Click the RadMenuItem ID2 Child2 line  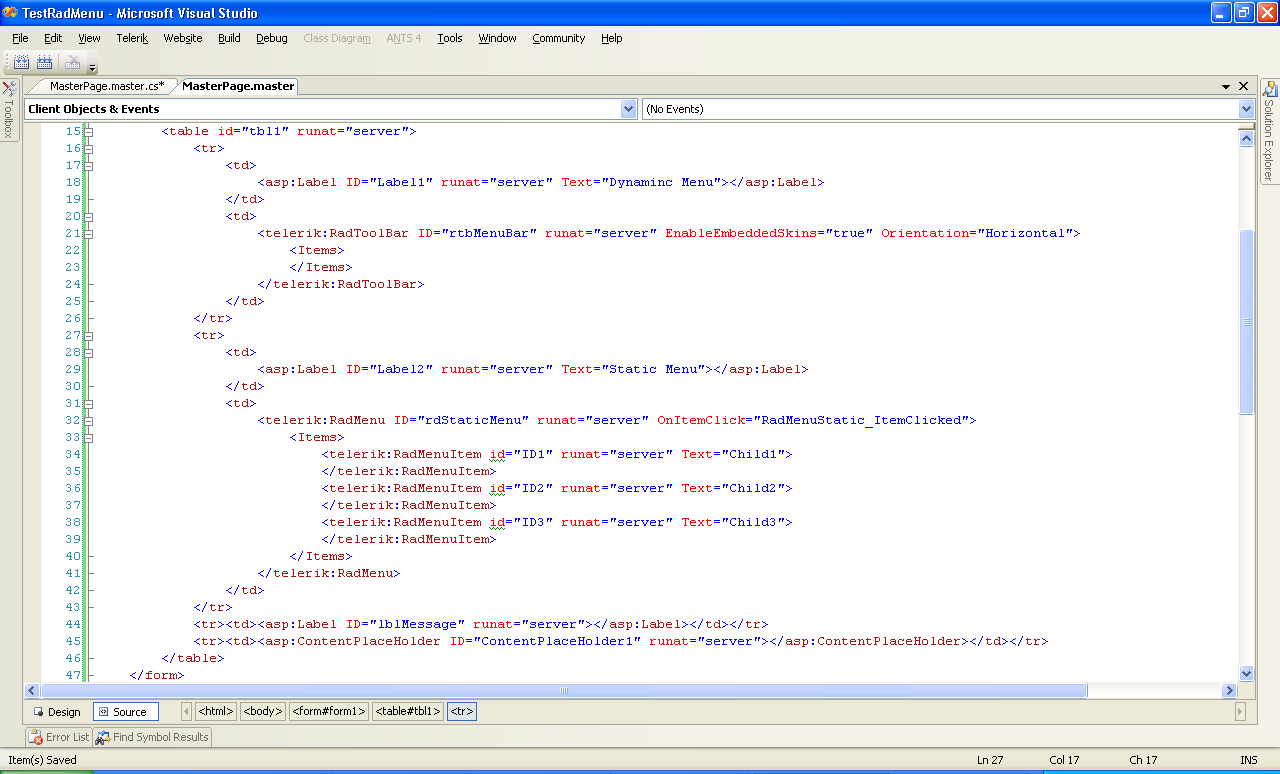557,488
